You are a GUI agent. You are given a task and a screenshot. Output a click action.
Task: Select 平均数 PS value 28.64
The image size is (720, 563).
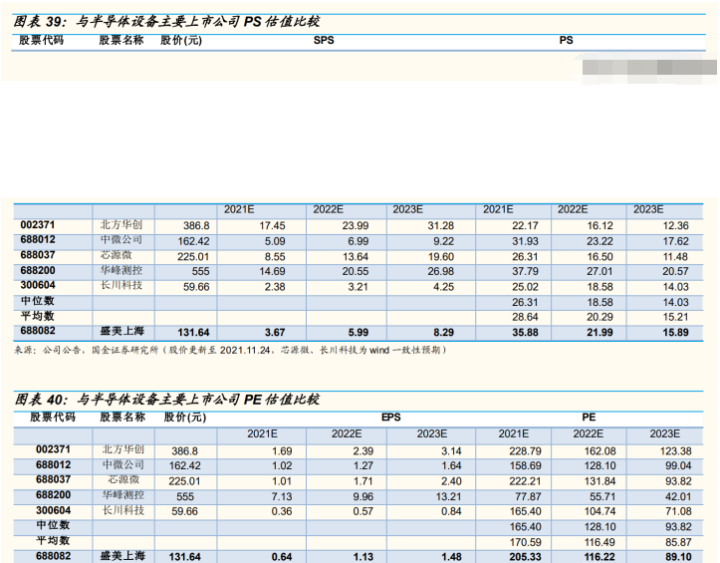(525, 317)
